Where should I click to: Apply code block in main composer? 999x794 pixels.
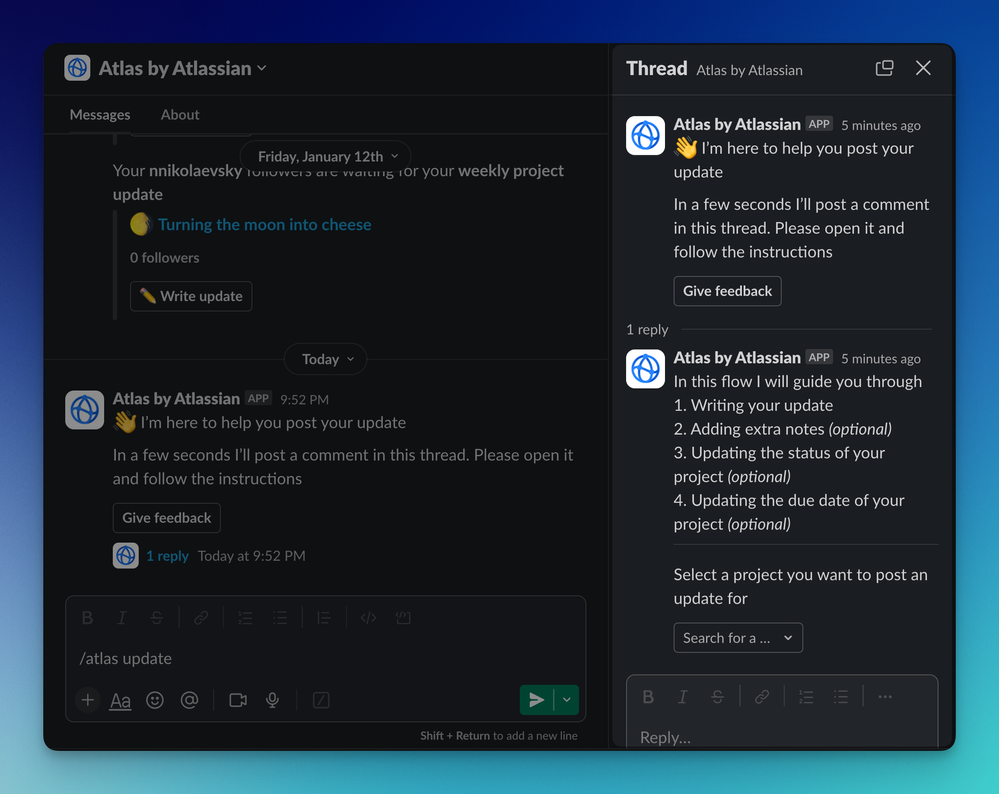[x=403, y=617]
